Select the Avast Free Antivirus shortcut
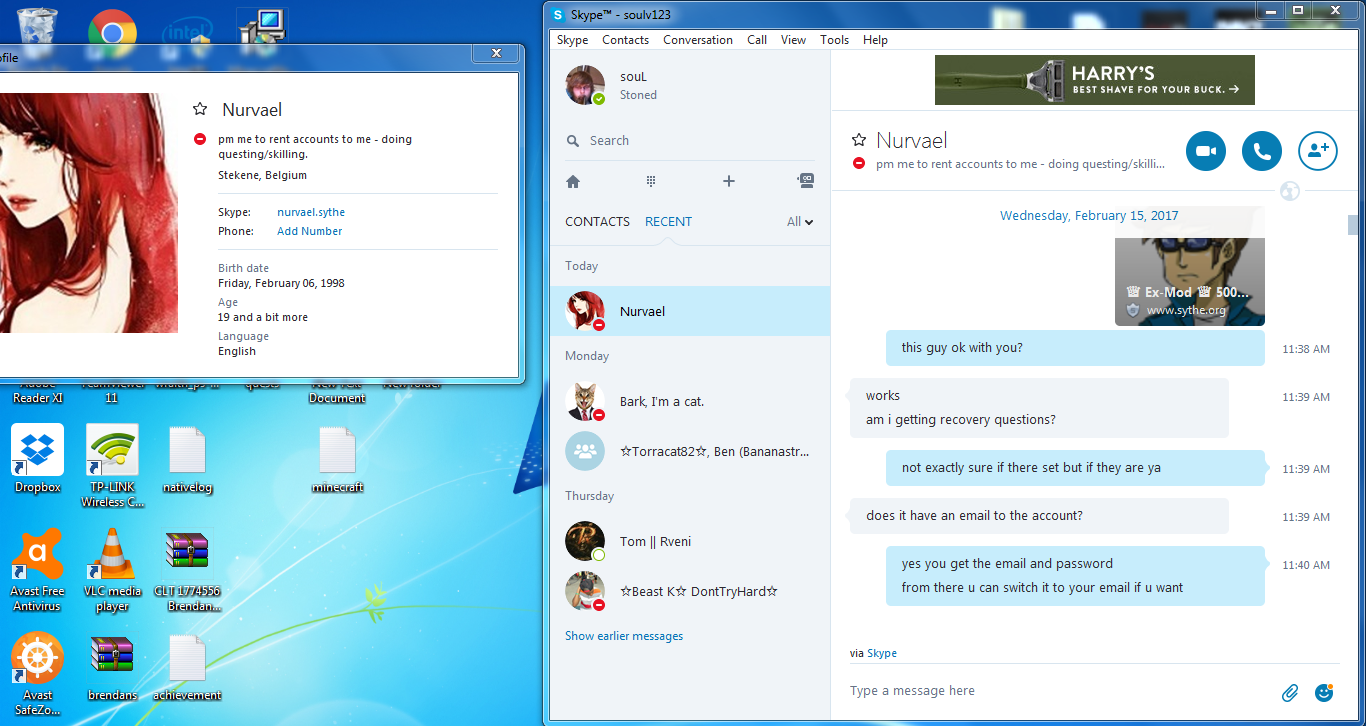 [38, 570]
